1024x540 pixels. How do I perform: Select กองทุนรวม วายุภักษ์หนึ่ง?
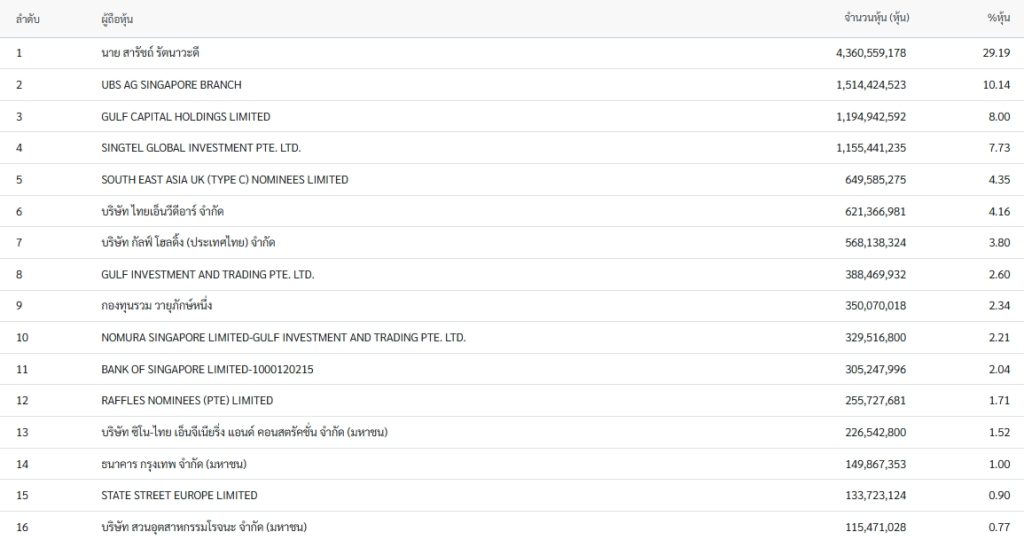[x=157, y=306]
